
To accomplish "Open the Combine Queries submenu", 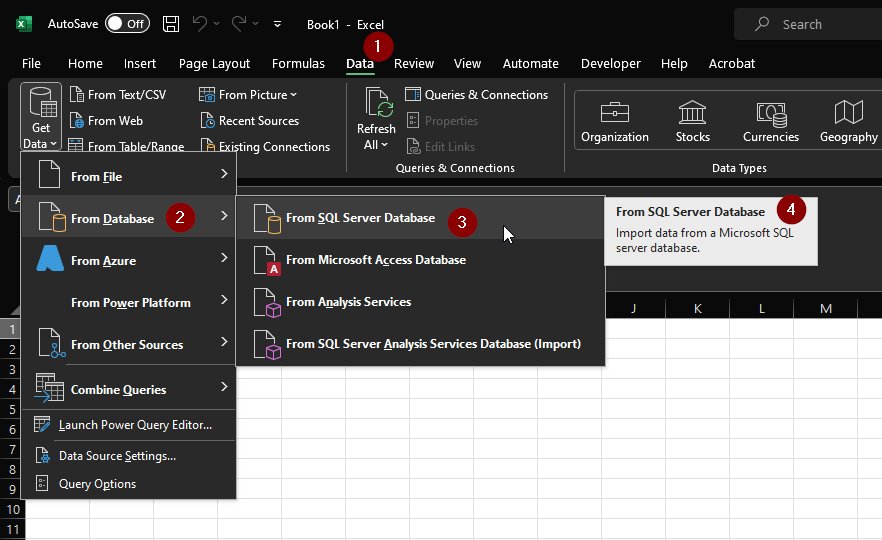I will point(128,389).
